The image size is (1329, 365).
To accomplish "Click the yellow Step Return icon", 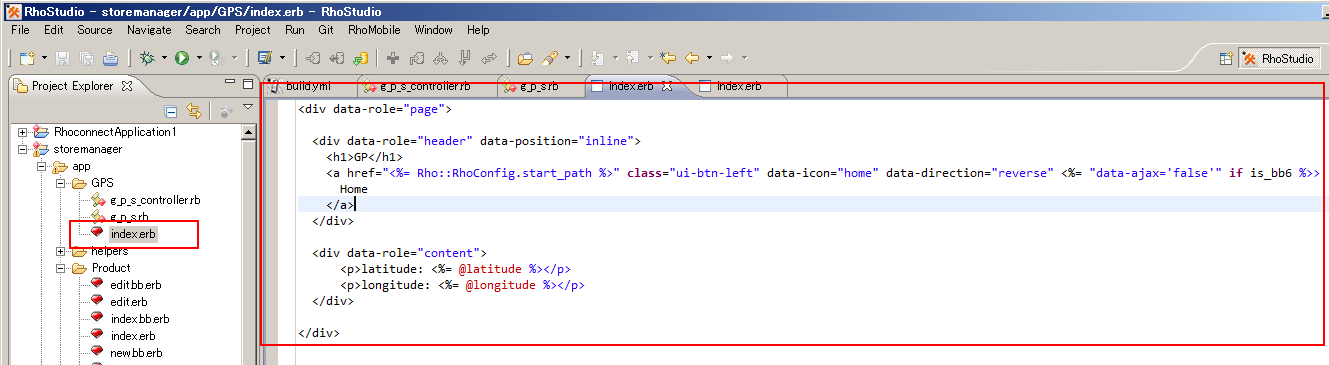I will [361, 58].
